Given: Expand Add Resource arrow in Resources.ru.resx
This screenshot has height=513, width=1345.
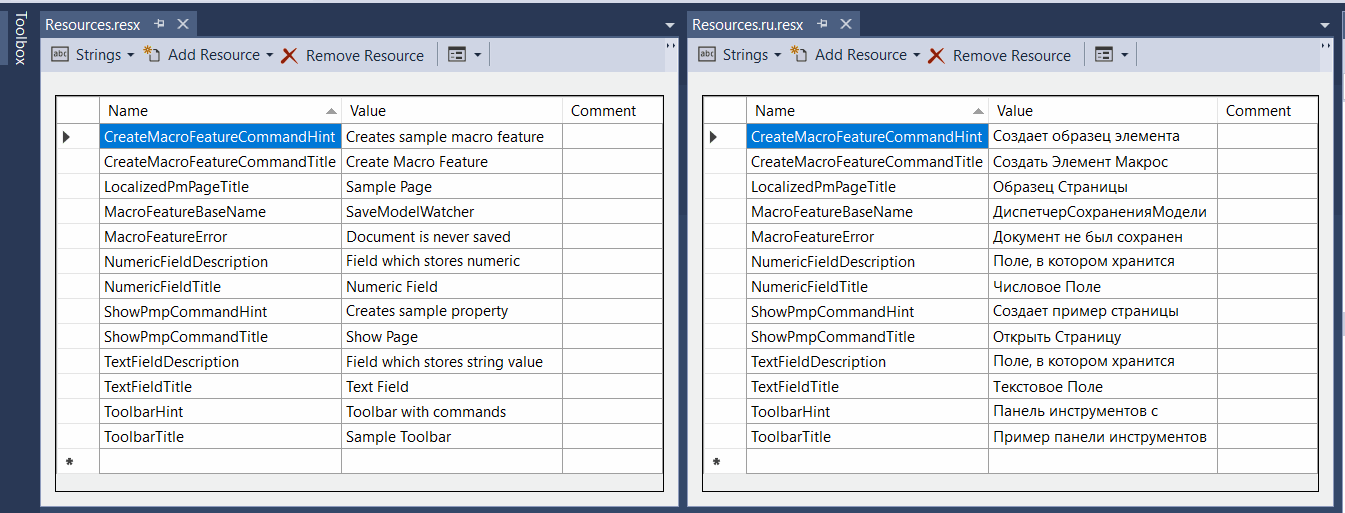Looking at the screenshot, I should [x=916, y=55].
